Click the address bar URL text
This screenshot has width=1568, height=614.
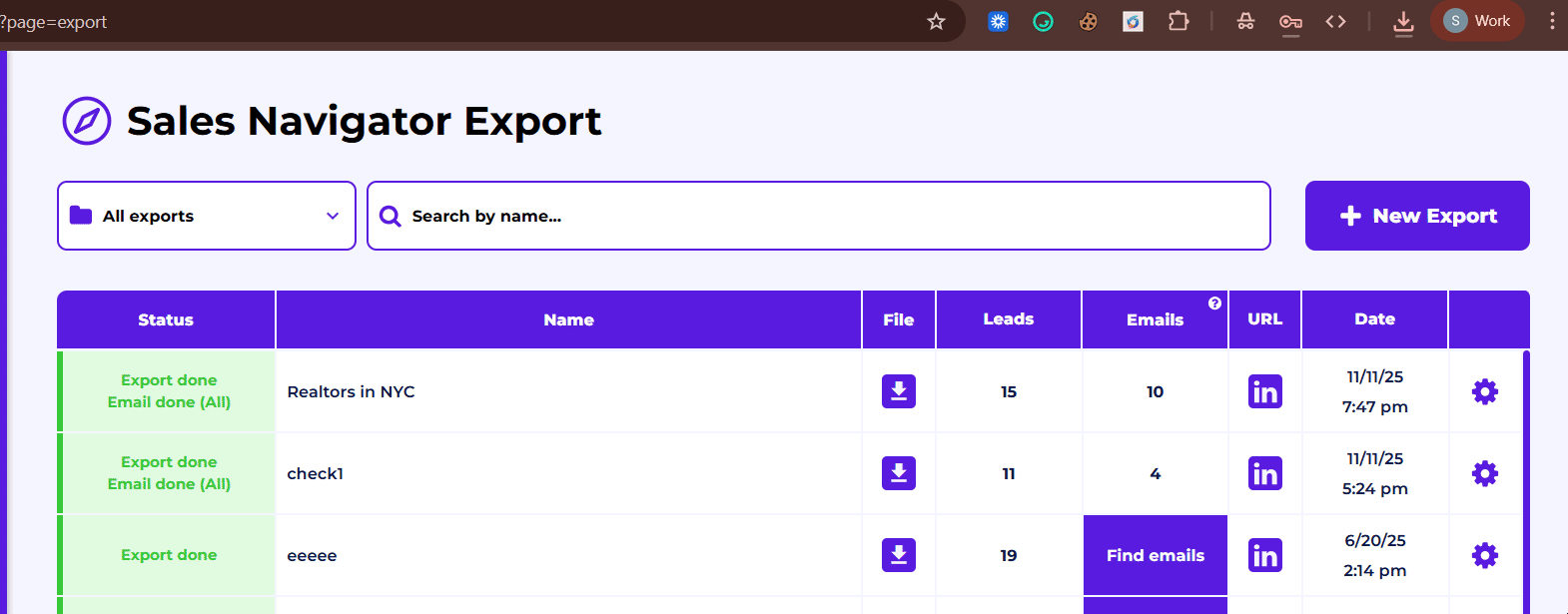pyautogui.click(x=54, y=22)
